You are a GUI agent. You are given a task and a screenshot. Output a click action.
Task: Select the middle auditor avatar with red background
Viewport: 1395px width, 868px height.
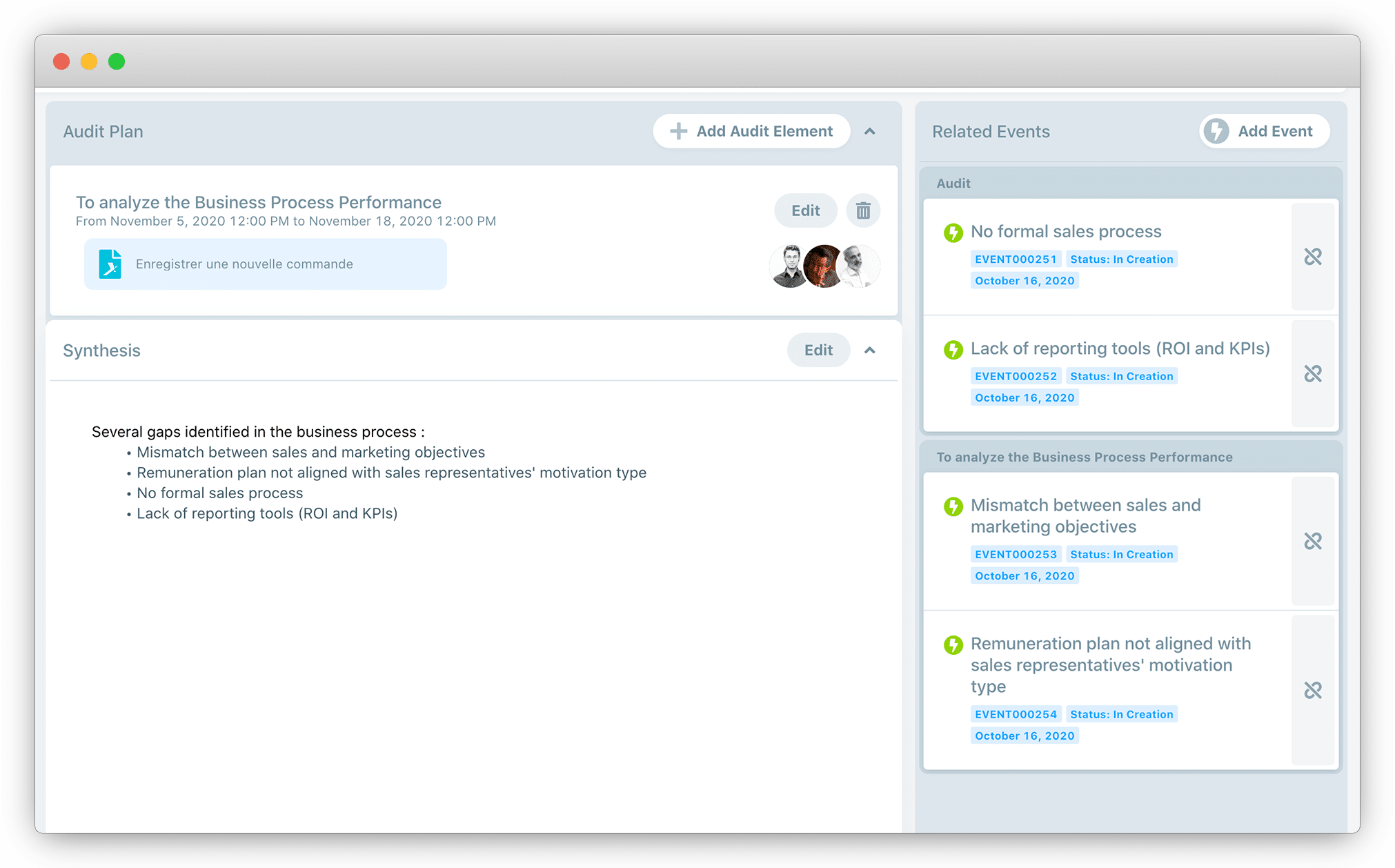tap(824, 266)
